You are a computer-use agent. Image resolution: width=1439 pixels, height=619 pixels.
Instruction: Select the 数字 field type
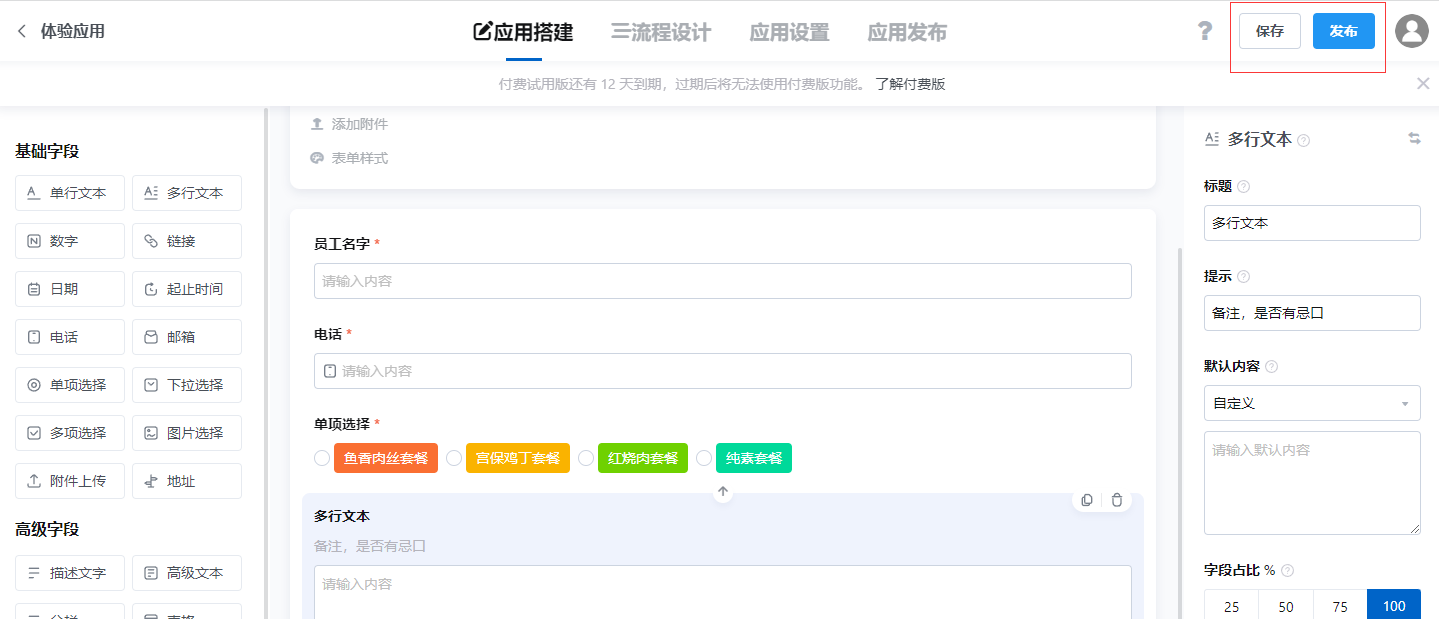pyautogui.click(x=69, y=240)
